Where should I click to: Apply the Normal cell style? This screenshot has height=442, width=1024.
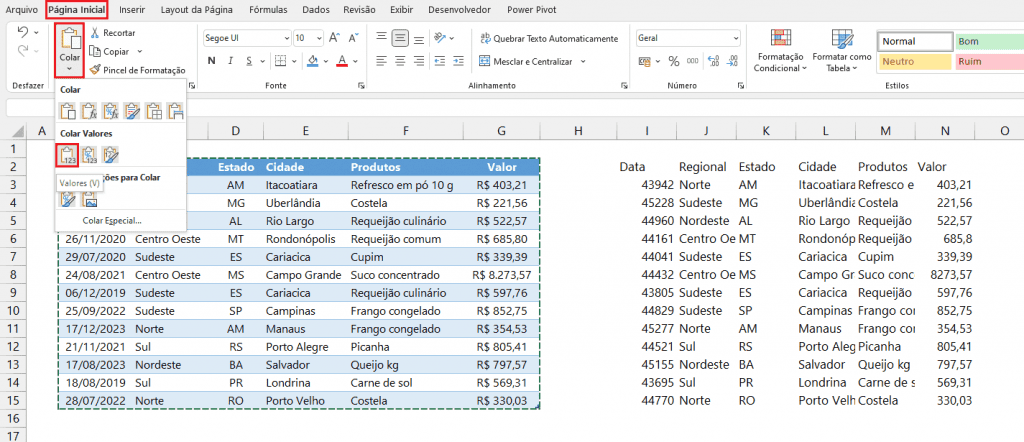pyautogui.click(x=916, y=41)
